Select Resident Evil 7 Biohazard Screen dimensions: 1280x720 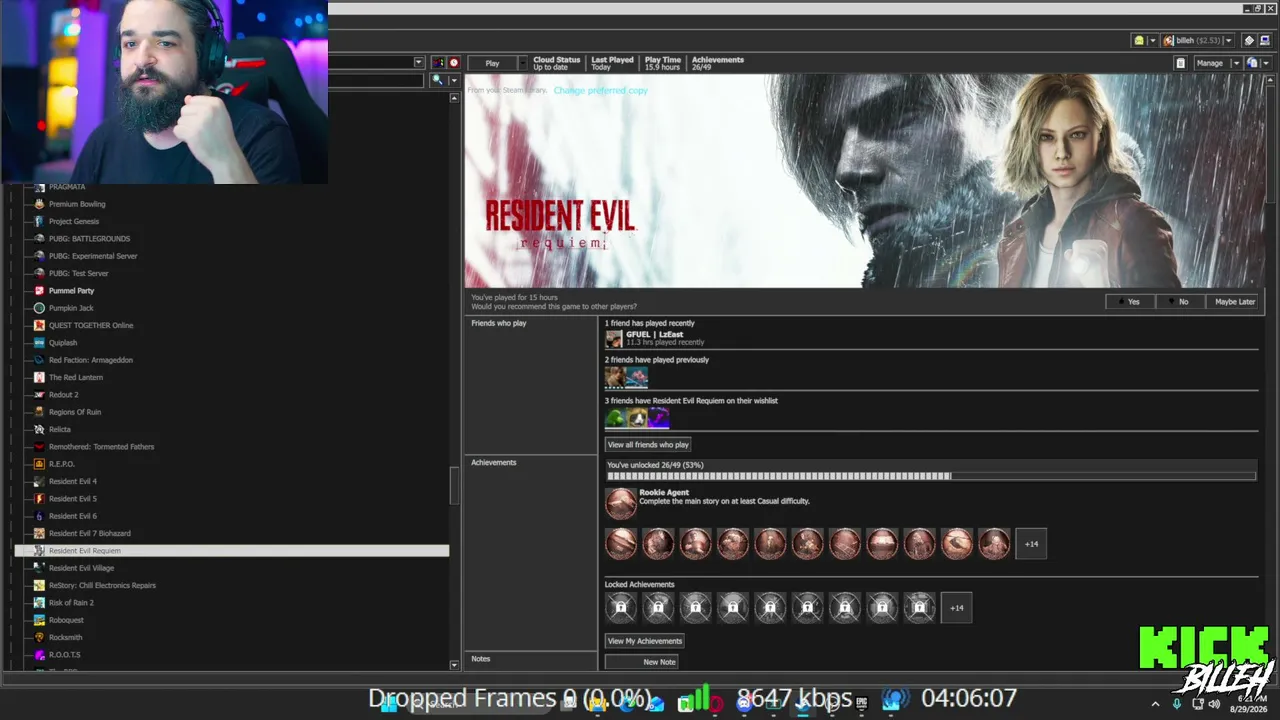pyautogui.click(x=90, y=533)
